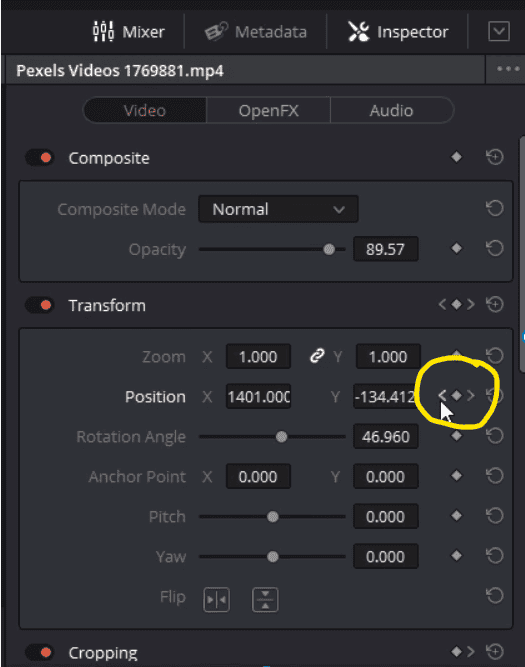Open the Metadata panel

click(x=255, y=31)
